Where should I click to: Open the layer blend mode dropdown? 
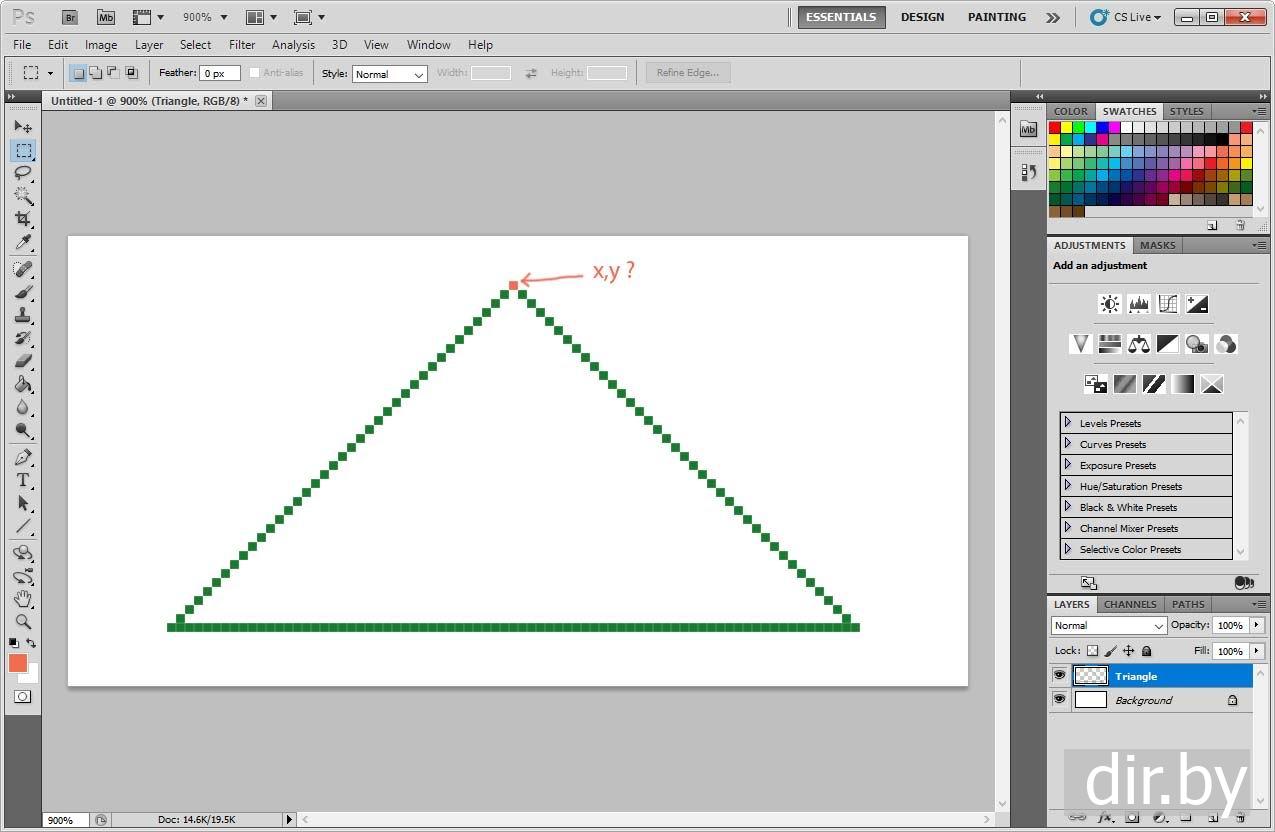(x=1108, y=626)
